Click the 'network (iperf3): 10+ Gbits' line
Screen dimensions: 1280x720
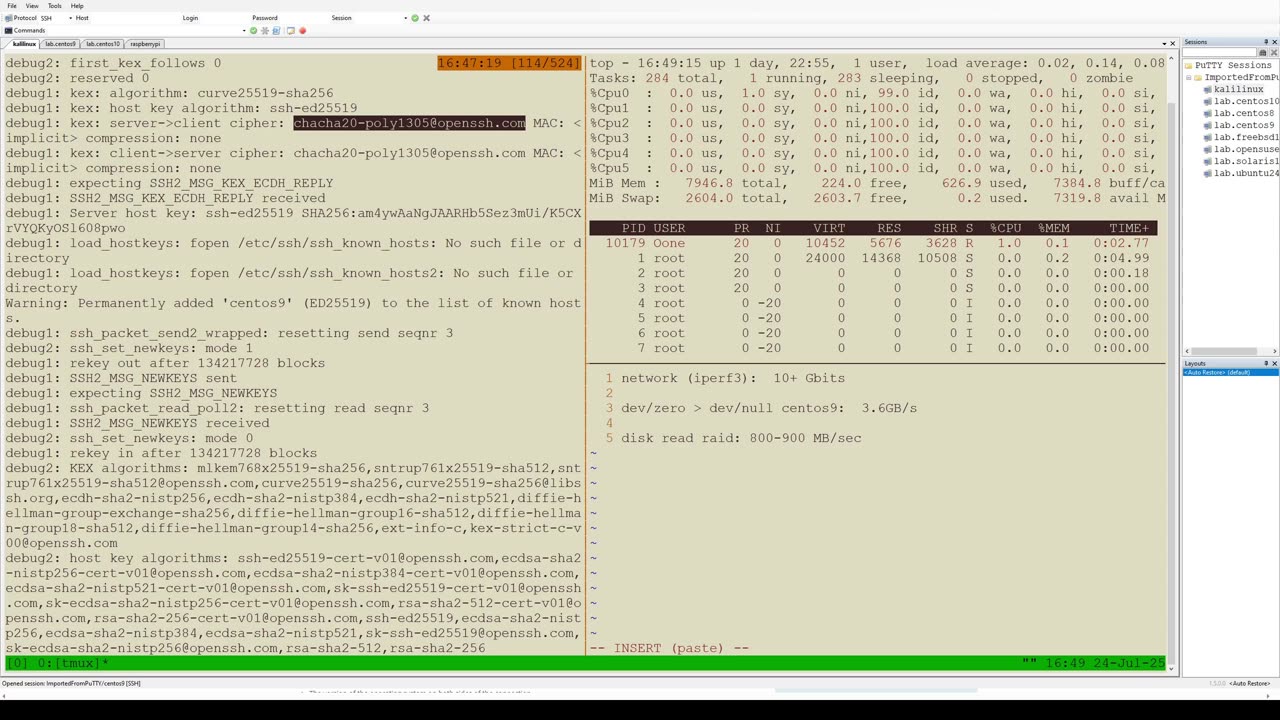733,378
